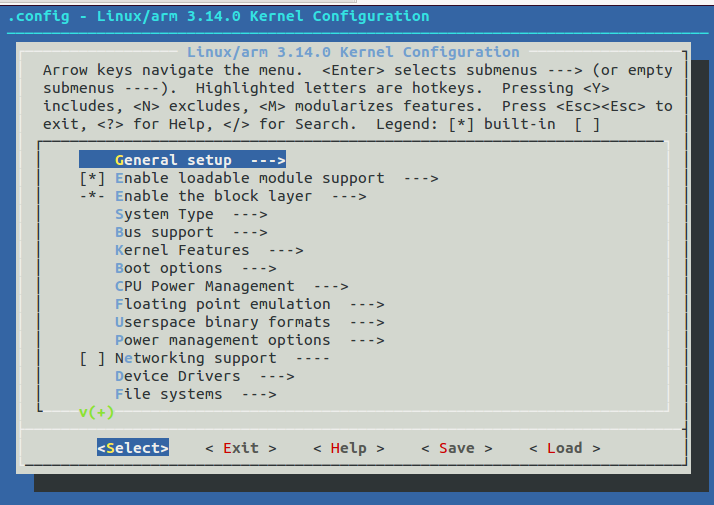Expand arrow next to Userspace binary formats
This screenshot has width=714, height=505.
click(x=367, y=322)
